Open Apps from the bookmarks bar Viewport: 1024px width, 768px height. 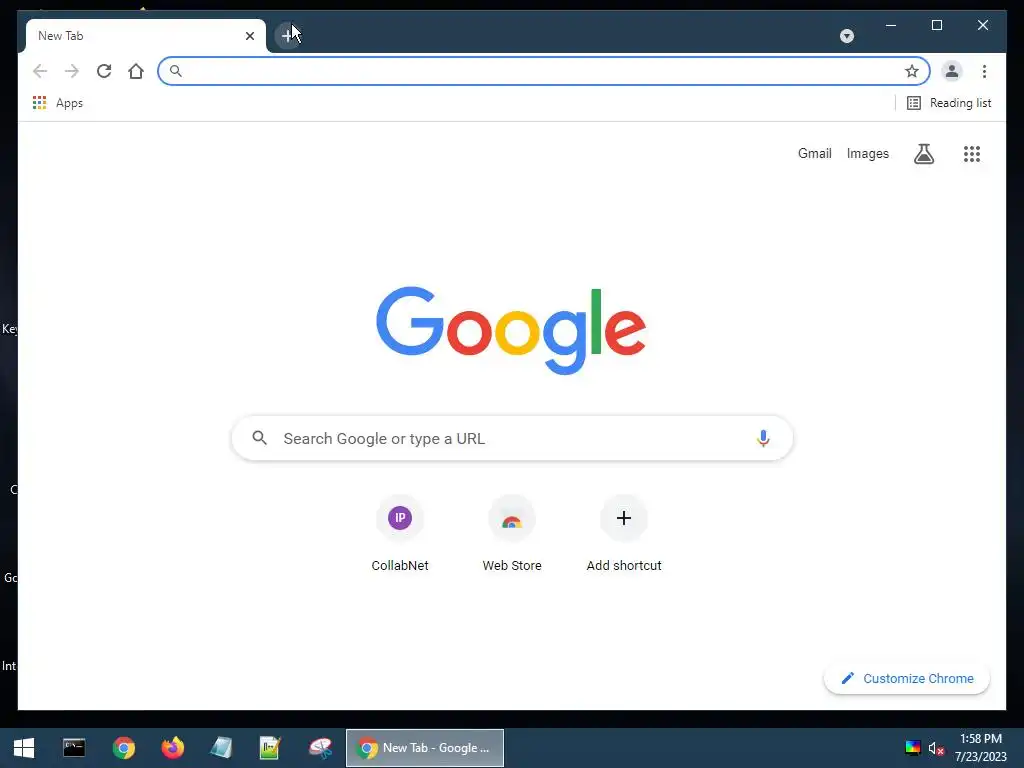[x=57, y=103]
